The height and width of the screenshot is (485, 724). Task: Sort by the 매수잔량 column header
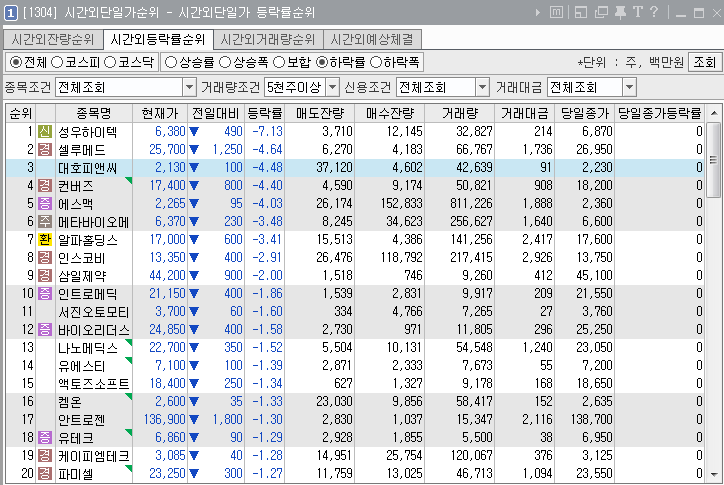pyautogui.click(x=390, y=113)
